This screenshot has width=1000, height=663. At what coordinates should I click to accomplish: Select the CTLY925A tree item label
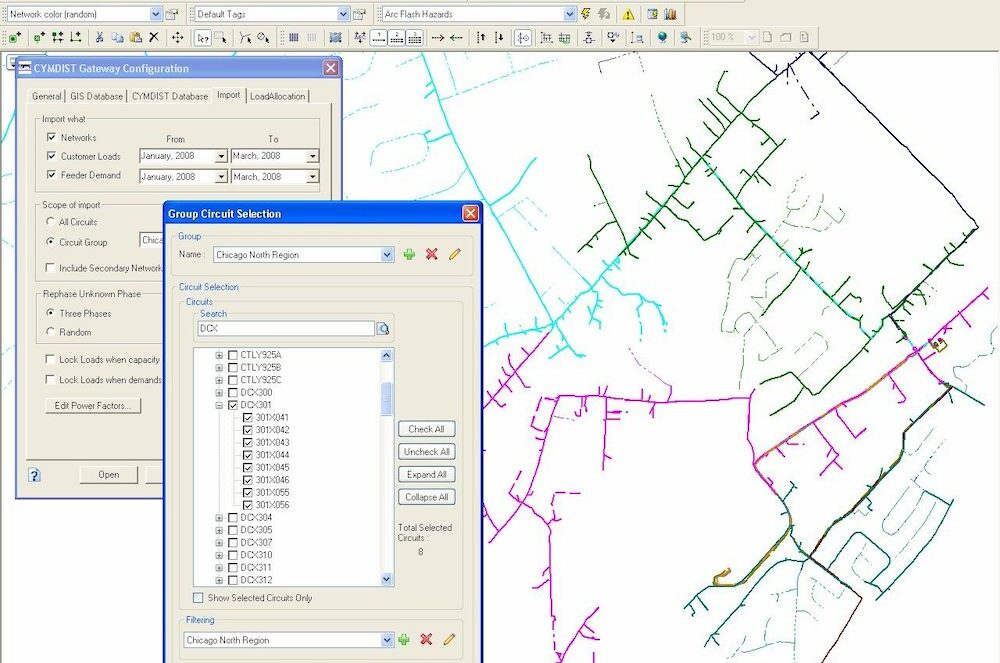(x=261, y=355)
